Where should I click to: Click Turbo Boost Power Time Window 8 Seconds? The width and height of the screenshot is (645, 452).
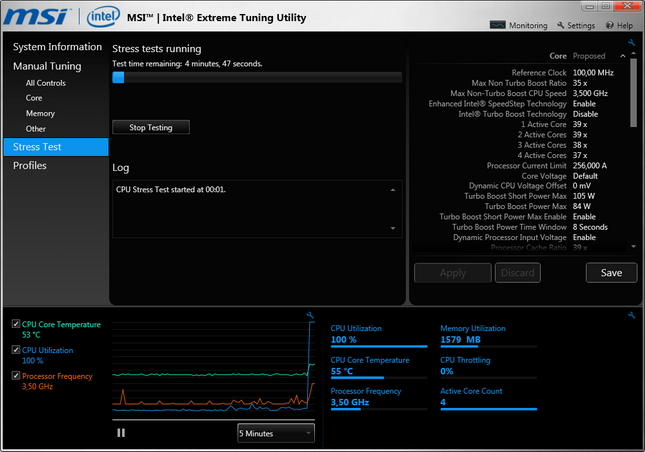pyautogui.click(x=590, y=227)
